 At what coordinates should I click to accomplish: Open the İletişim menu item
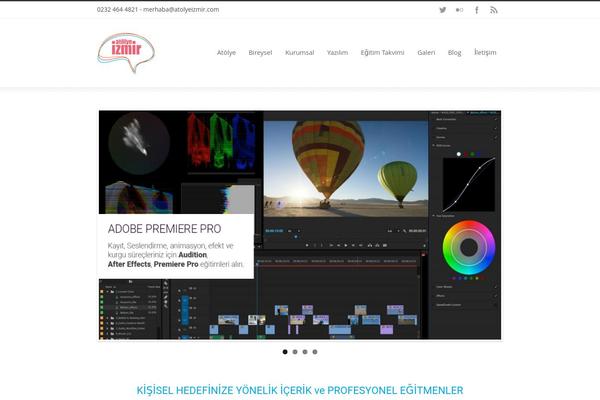(x=485, y=52)
